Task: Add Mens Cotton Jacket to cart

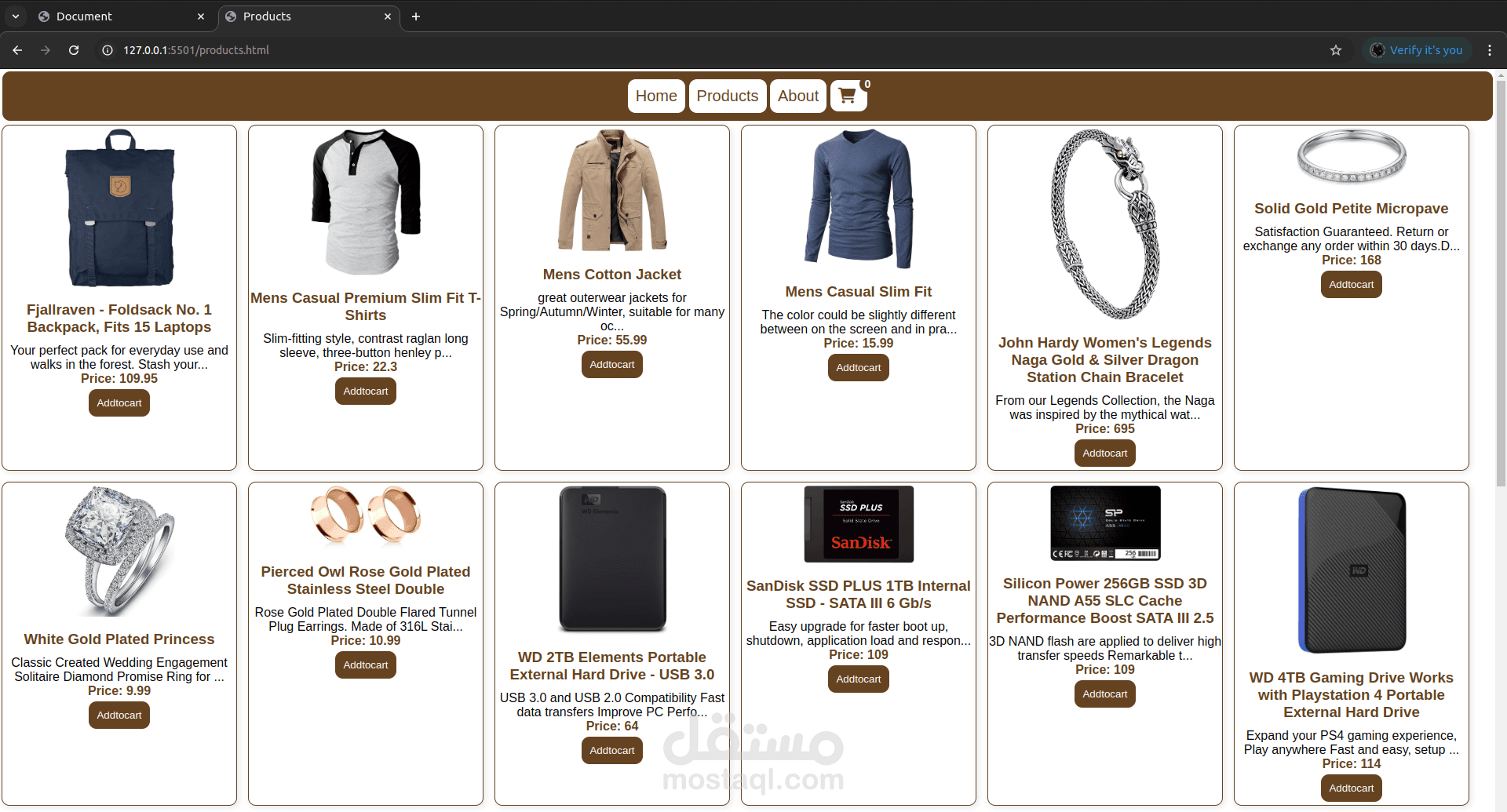Action: click(612, 365)
